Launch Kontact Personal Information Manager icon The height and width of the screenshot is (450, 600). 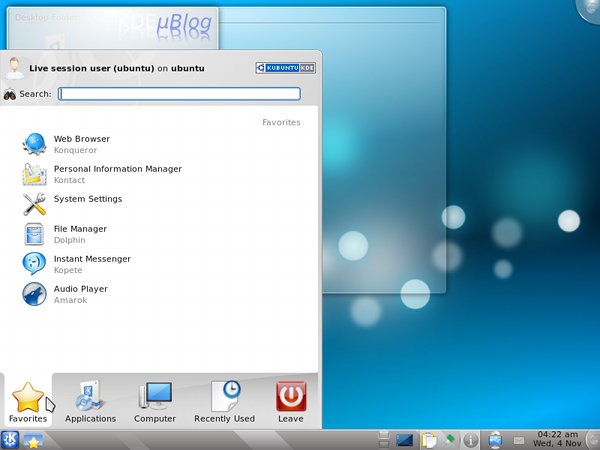[34, 174]
